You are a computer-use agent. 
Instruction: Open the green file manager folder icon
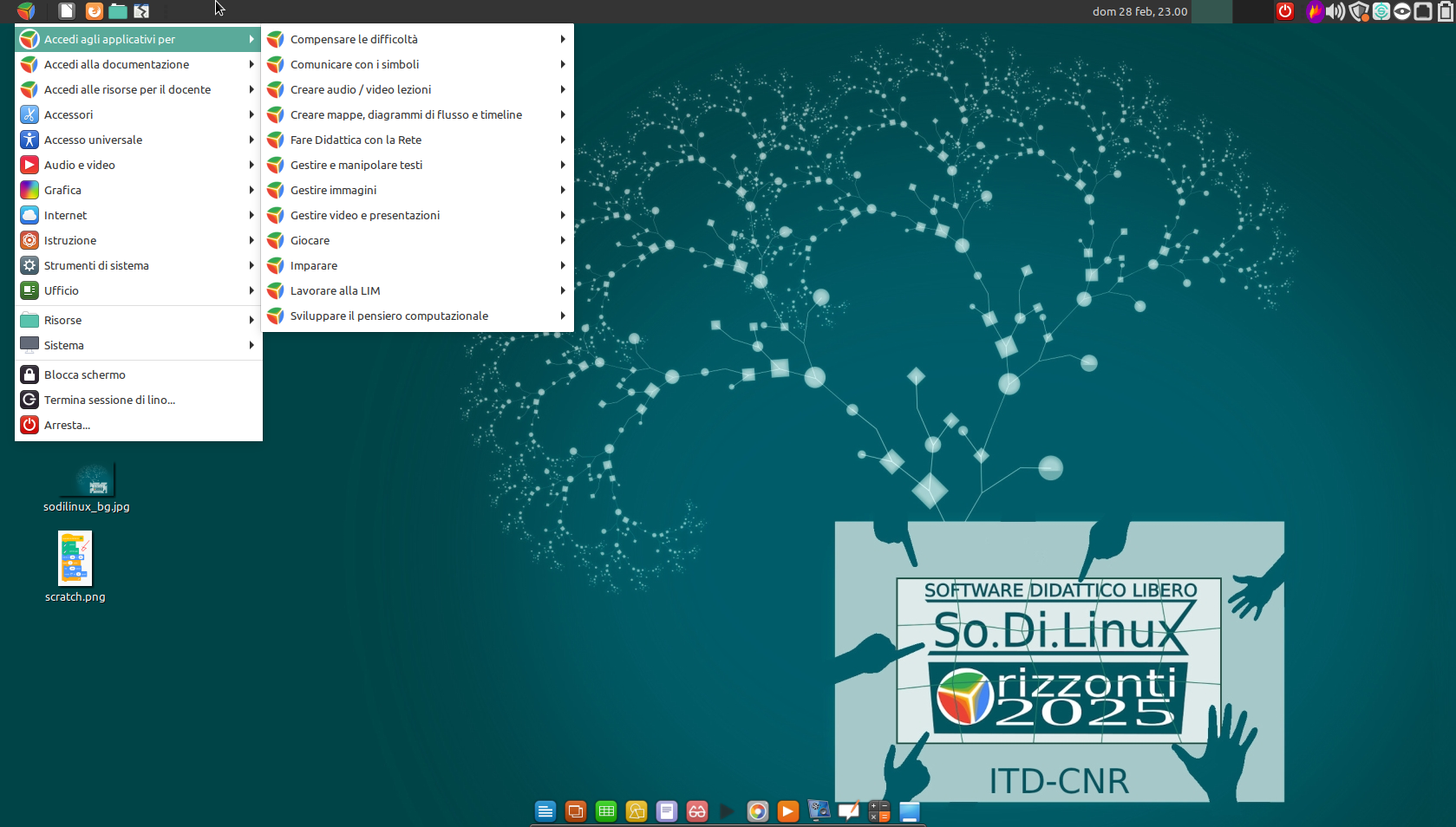coord(118,11)
